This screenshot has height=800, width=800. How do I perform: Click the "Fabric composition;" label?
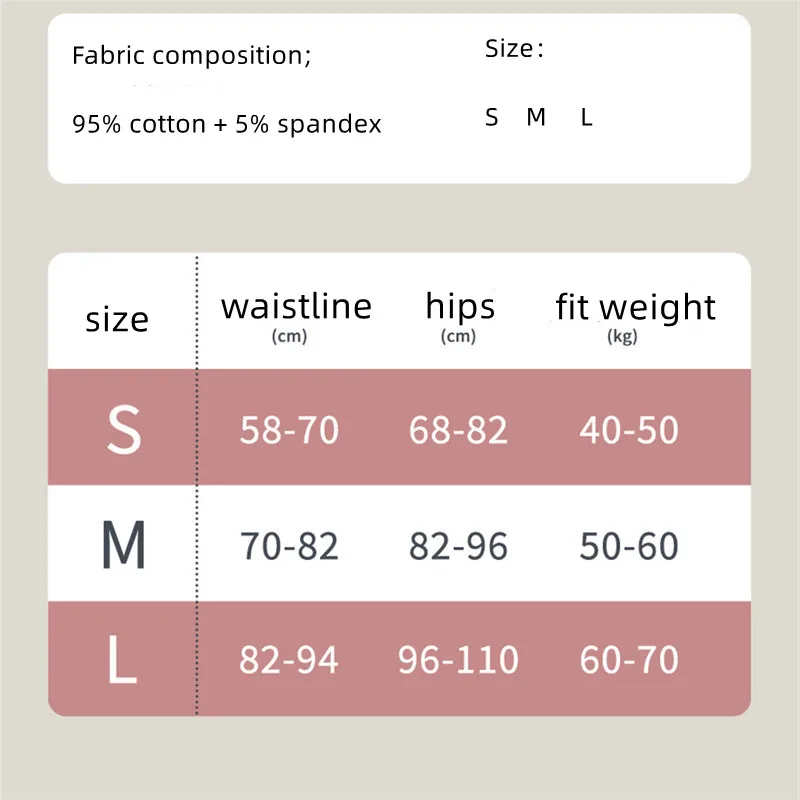(192, 55)
